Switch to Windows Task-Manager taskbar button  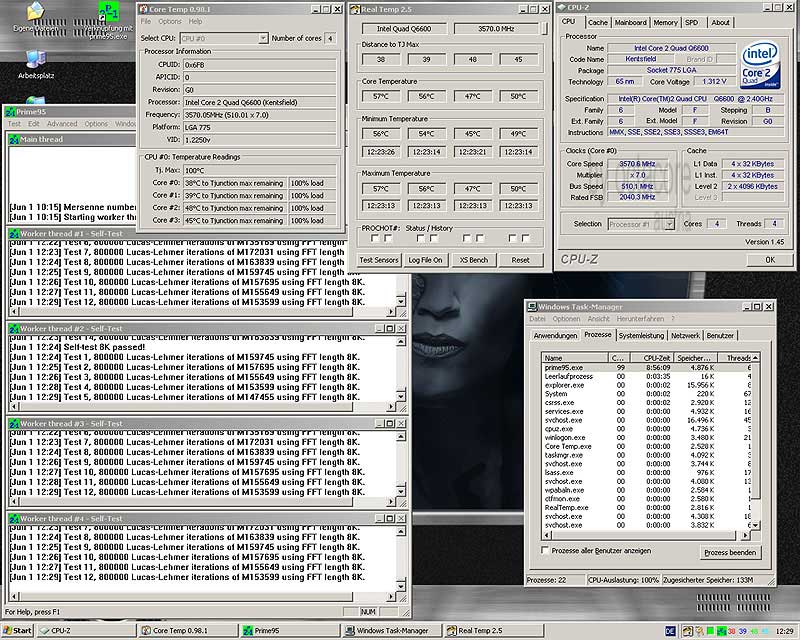(391, 631)
